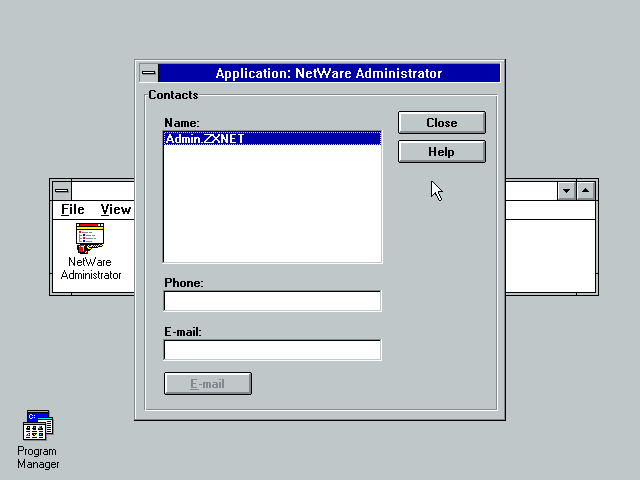Open the background window's control-menu box
This screenshot has height=480, width=640.
point(62,190)
